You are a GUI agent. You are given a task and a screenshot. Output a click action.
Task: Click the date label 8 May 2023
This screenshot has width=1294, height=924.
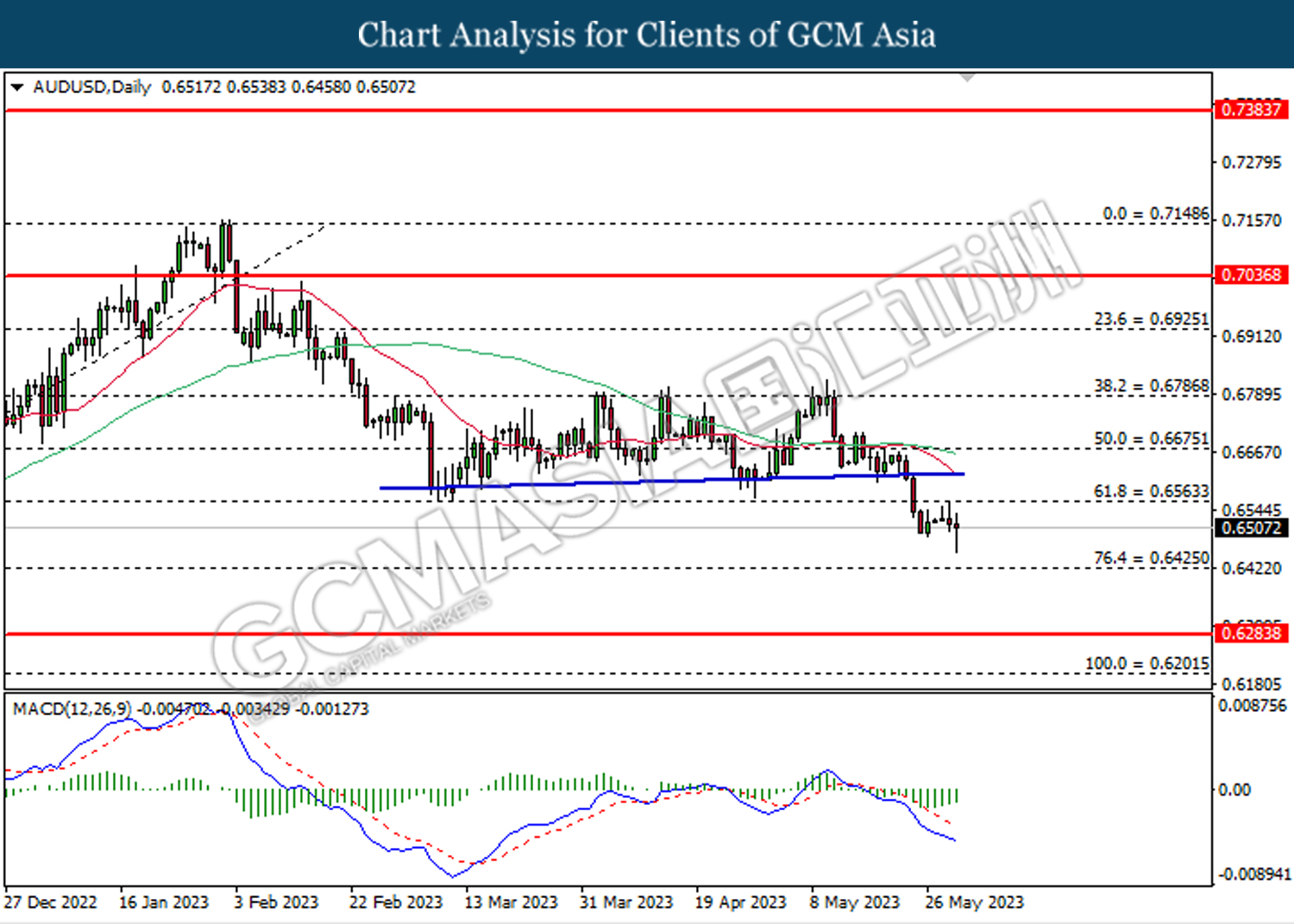[855, 902]
